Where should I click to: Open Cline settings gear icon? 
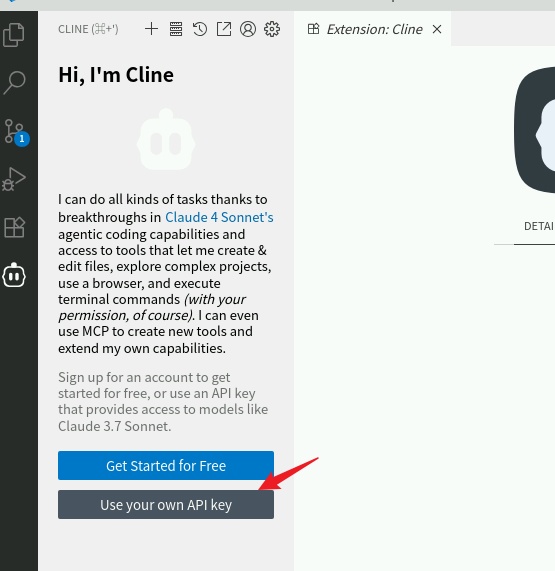click(x=272, y=29)
